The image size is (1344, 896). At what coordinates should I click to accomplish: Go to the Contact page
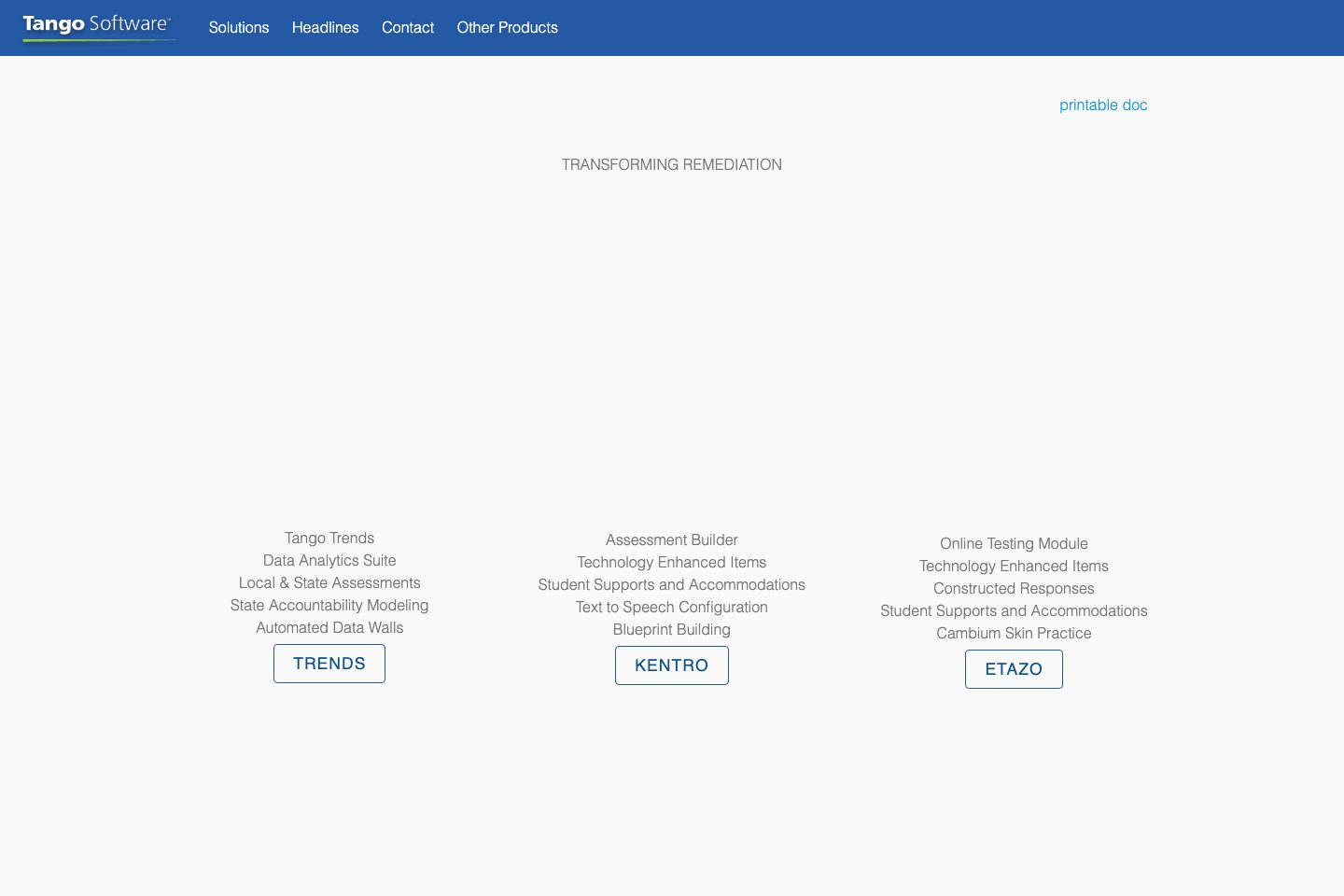pyautogui.click(x=408, y=28)
